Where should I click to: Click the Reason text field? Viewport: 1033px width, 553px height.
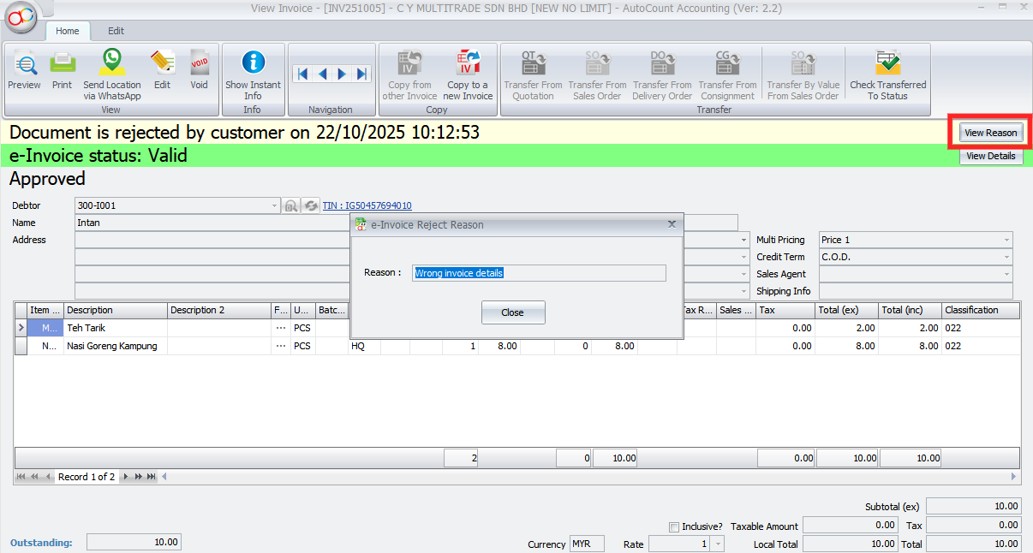pyautogui.click(x=539, y=273)
